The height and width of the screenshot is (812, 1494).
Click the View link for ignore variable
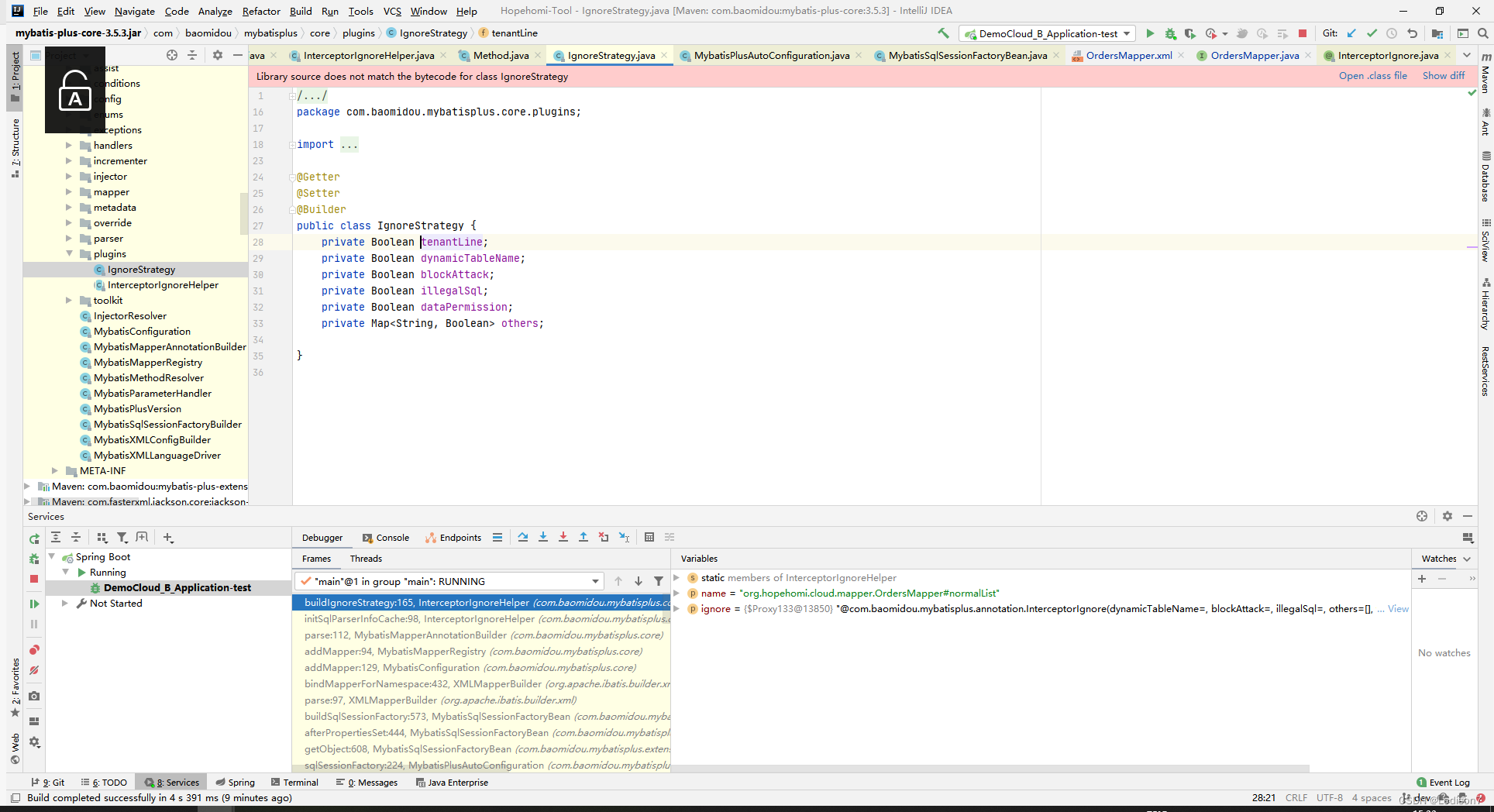pyautogui.click(x=1398, y=609)
